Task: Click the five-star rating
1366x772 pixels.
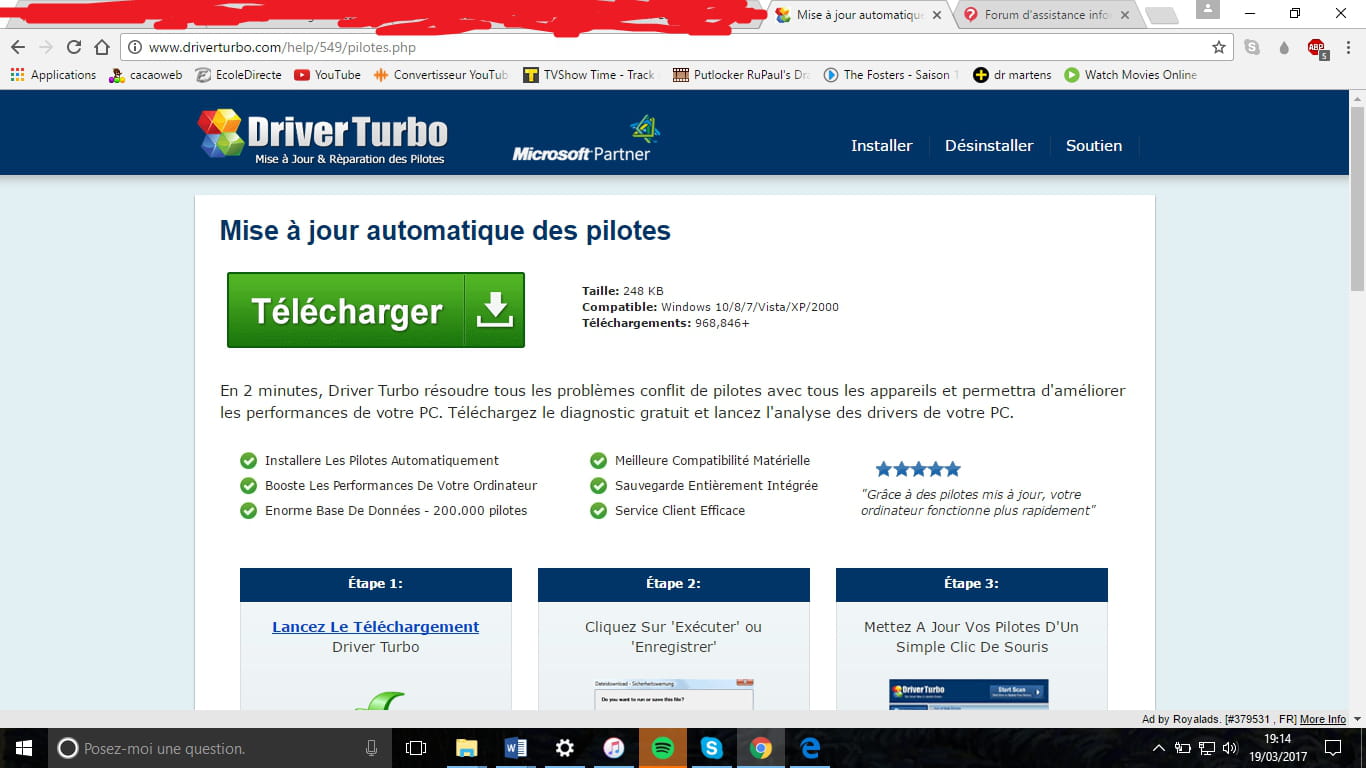Action: [x=918, y=469]
